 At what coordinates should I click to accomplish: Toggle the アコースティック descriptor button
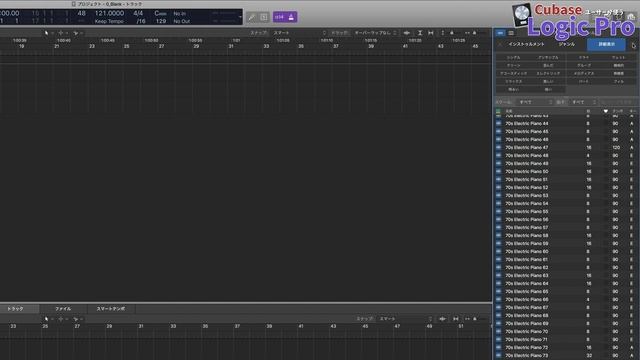[513, 73]
